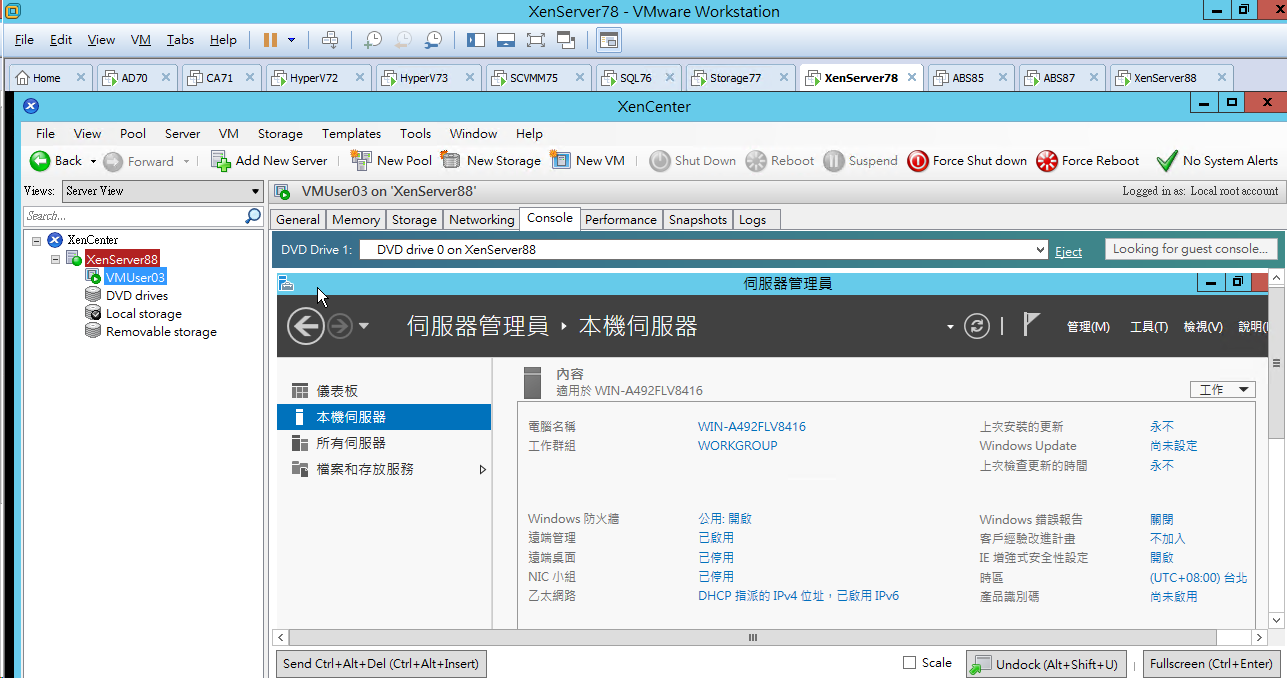
Task: Switch to the General tab
Action: (x=298, y=219)
